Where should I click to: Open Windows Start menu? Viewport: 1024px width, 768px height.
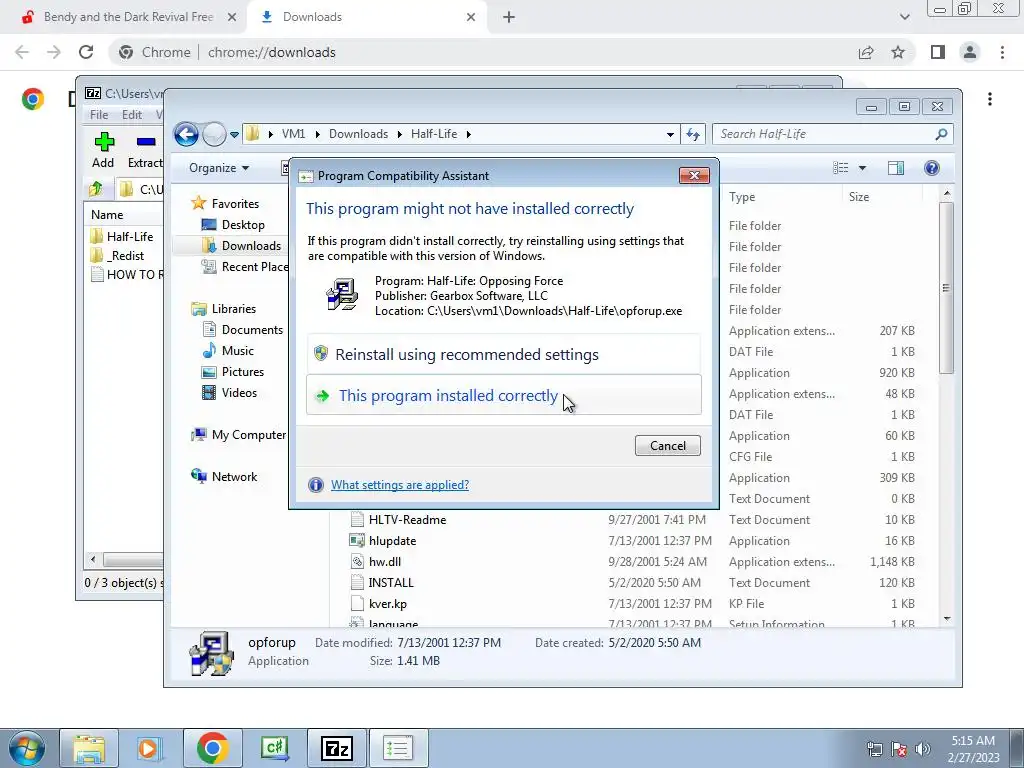coord(26,748)
